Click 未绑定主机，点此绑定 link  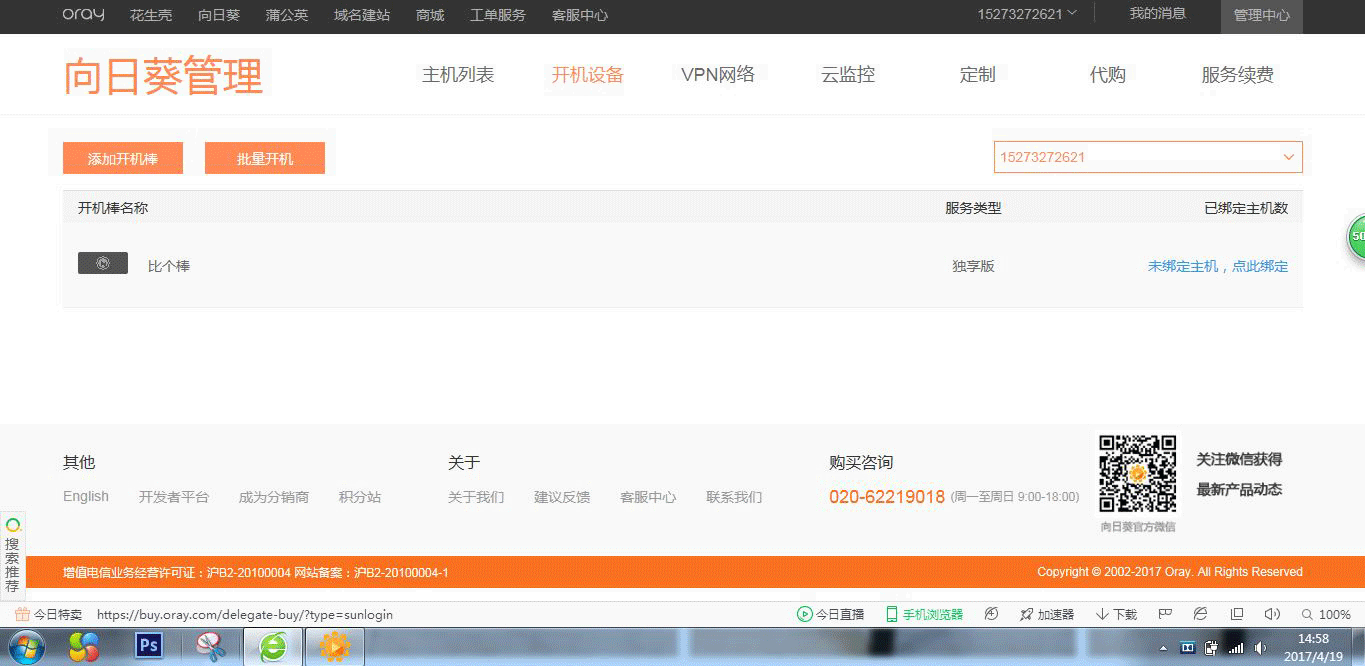(x=1218, y=266)
